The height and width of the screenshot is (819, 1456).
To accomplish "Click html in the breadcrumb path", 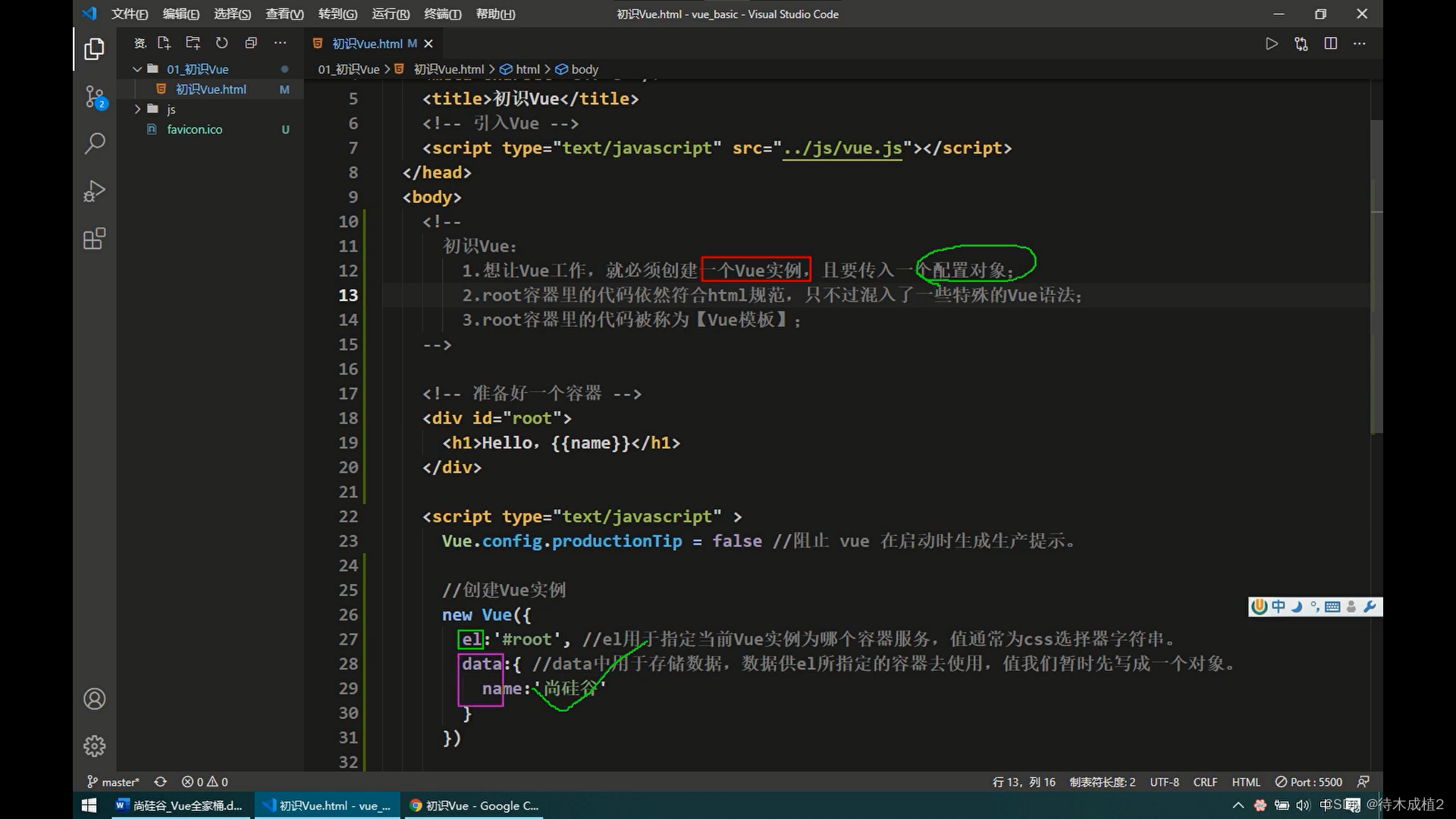I will (x=528, y=69).
